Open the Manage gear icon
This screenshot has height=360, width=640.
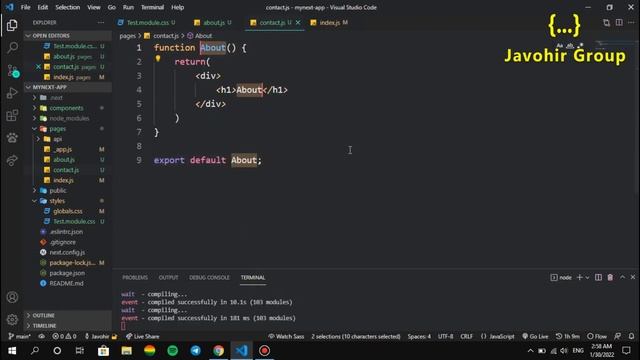click(x=12, y=319)
